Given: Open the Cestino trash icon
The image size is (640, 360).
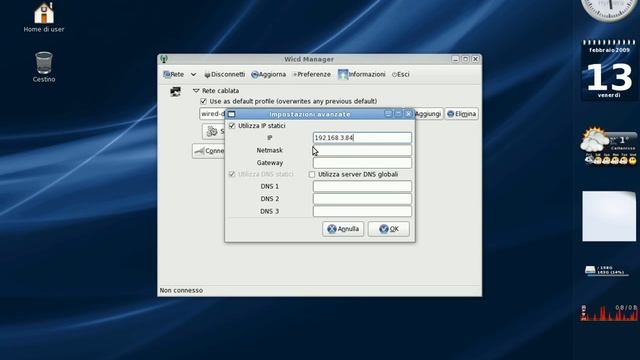Looking at the screenshot, I should coord(44,67).
